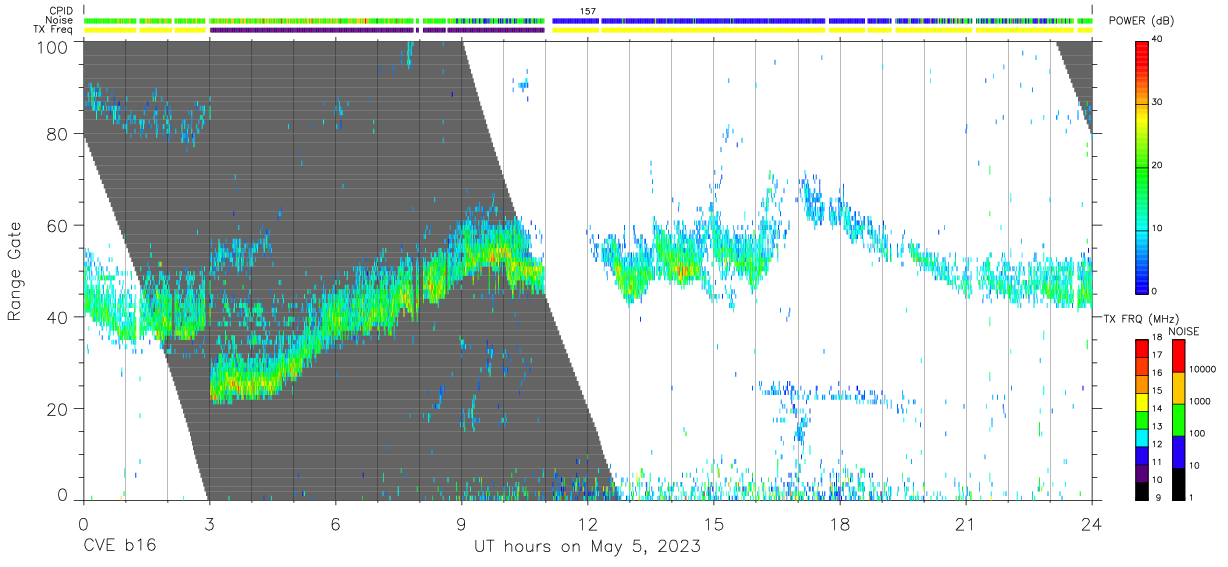Click the 'Noise' row label
This screenshot has width=1228, height=567.
click(x=58, y=20)
